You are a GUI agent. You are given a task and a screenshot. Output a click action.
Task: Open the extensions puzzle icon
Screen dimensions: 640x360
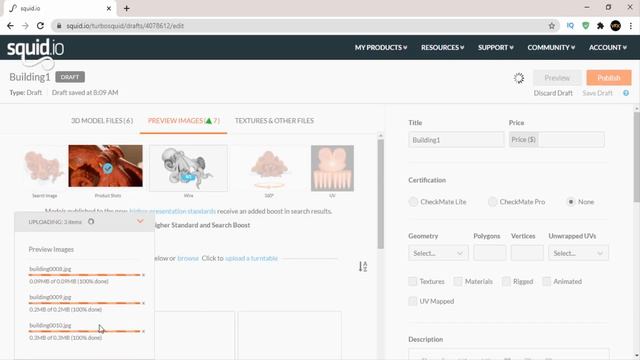click(600, 26)
